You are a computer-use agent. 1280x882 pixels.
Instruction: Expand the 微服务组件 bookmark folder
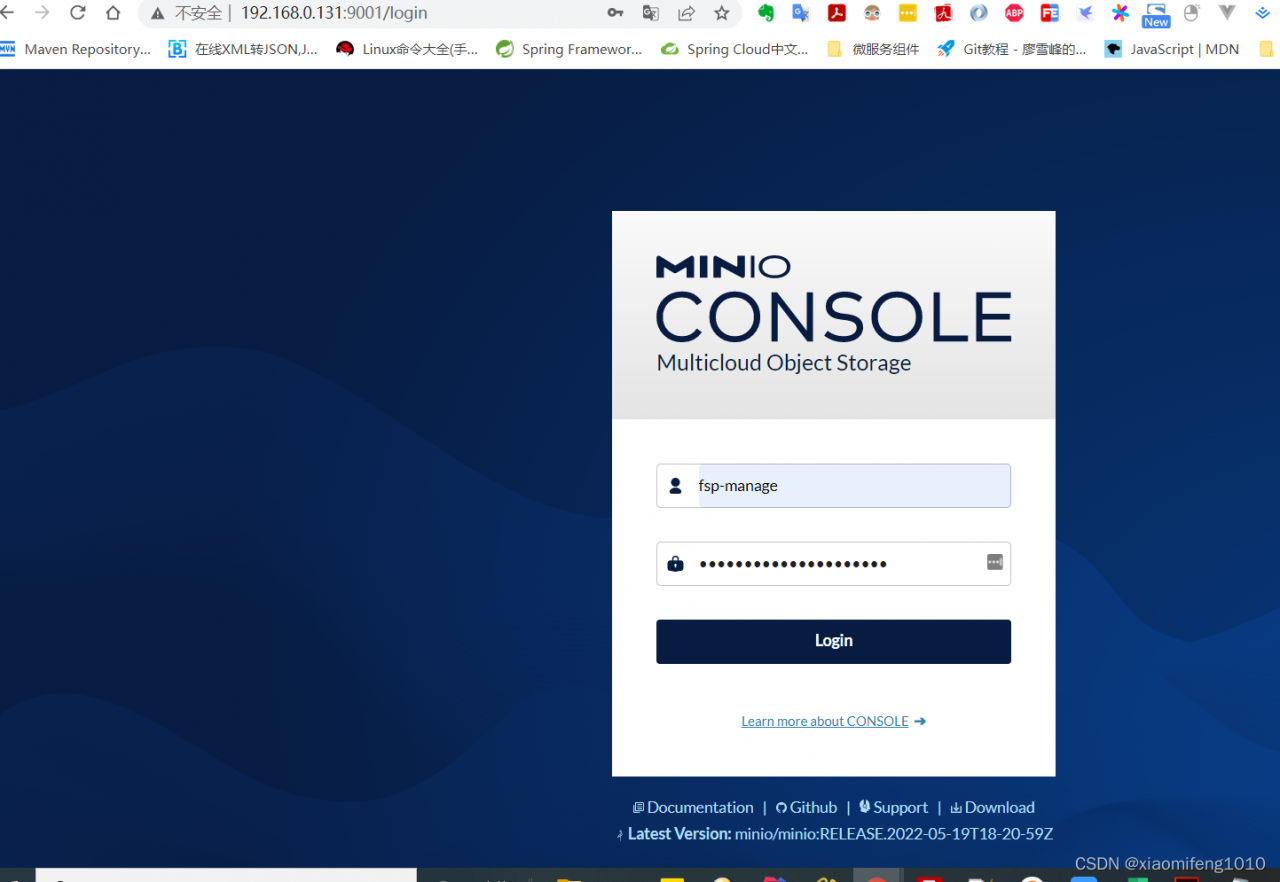(x=873, y=49)
